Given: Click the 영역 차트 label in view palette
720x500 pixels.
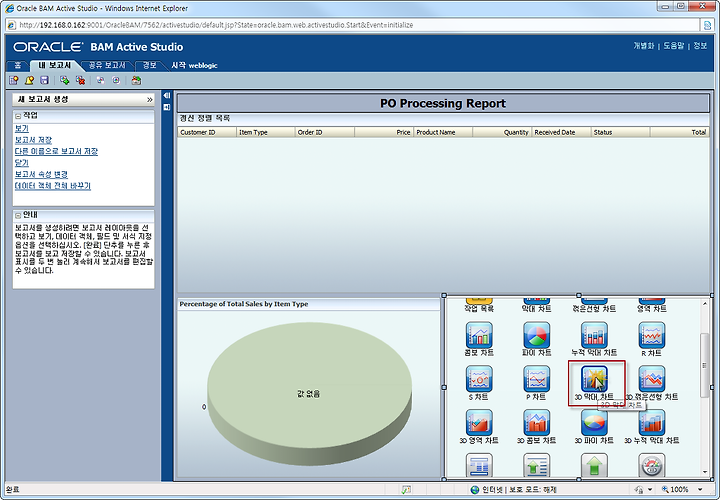Looking at the screenshot, I should coord(652,309).
